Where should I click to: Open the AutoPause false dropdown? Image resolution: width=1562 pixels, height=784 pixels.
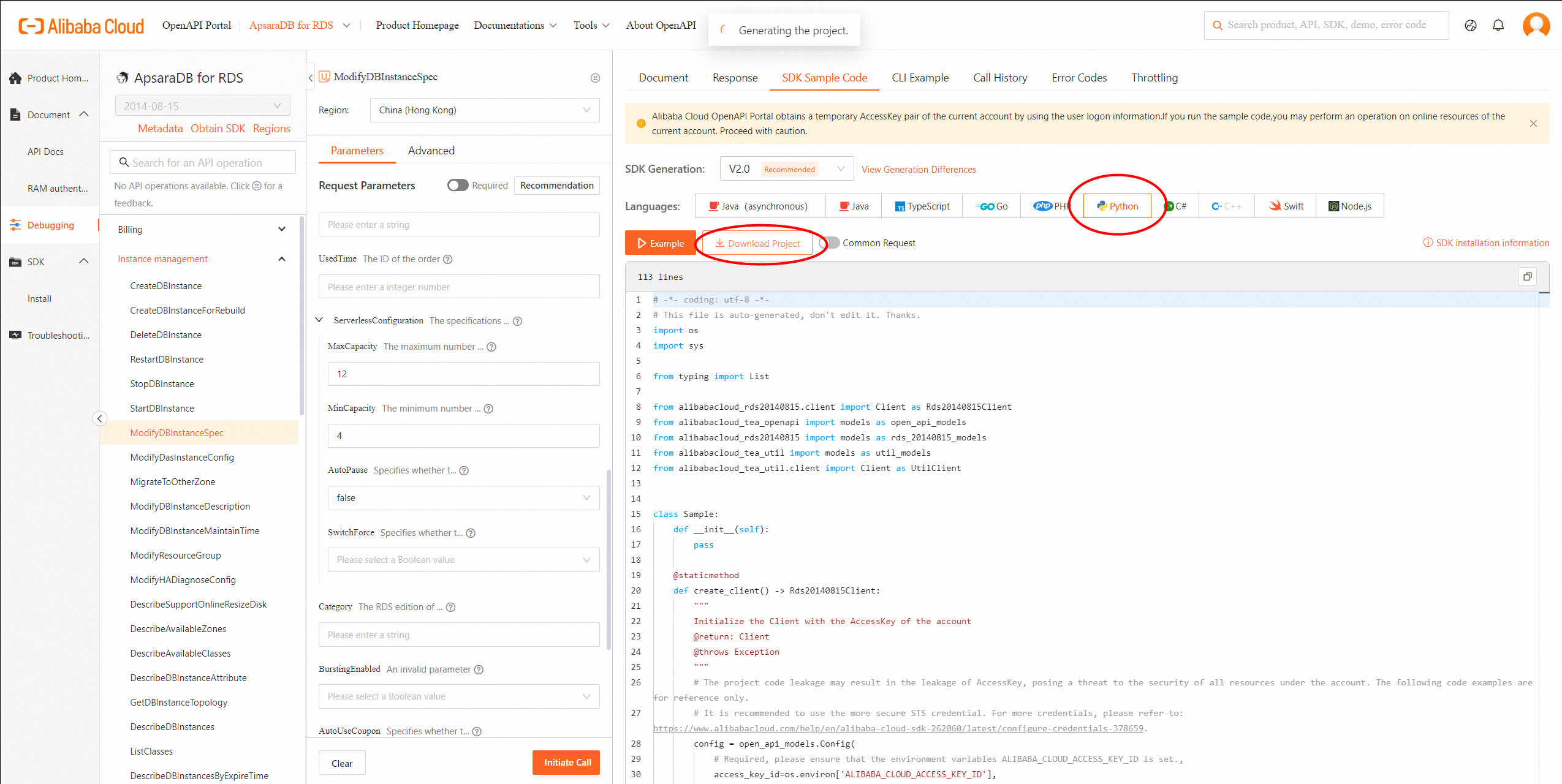point(463,498)
